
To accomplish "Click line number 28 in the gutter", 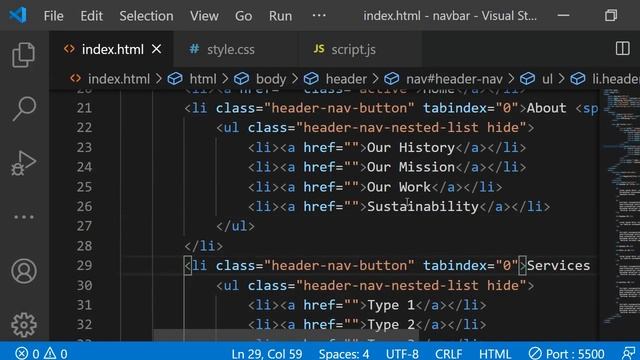I will tap(84, 246).
